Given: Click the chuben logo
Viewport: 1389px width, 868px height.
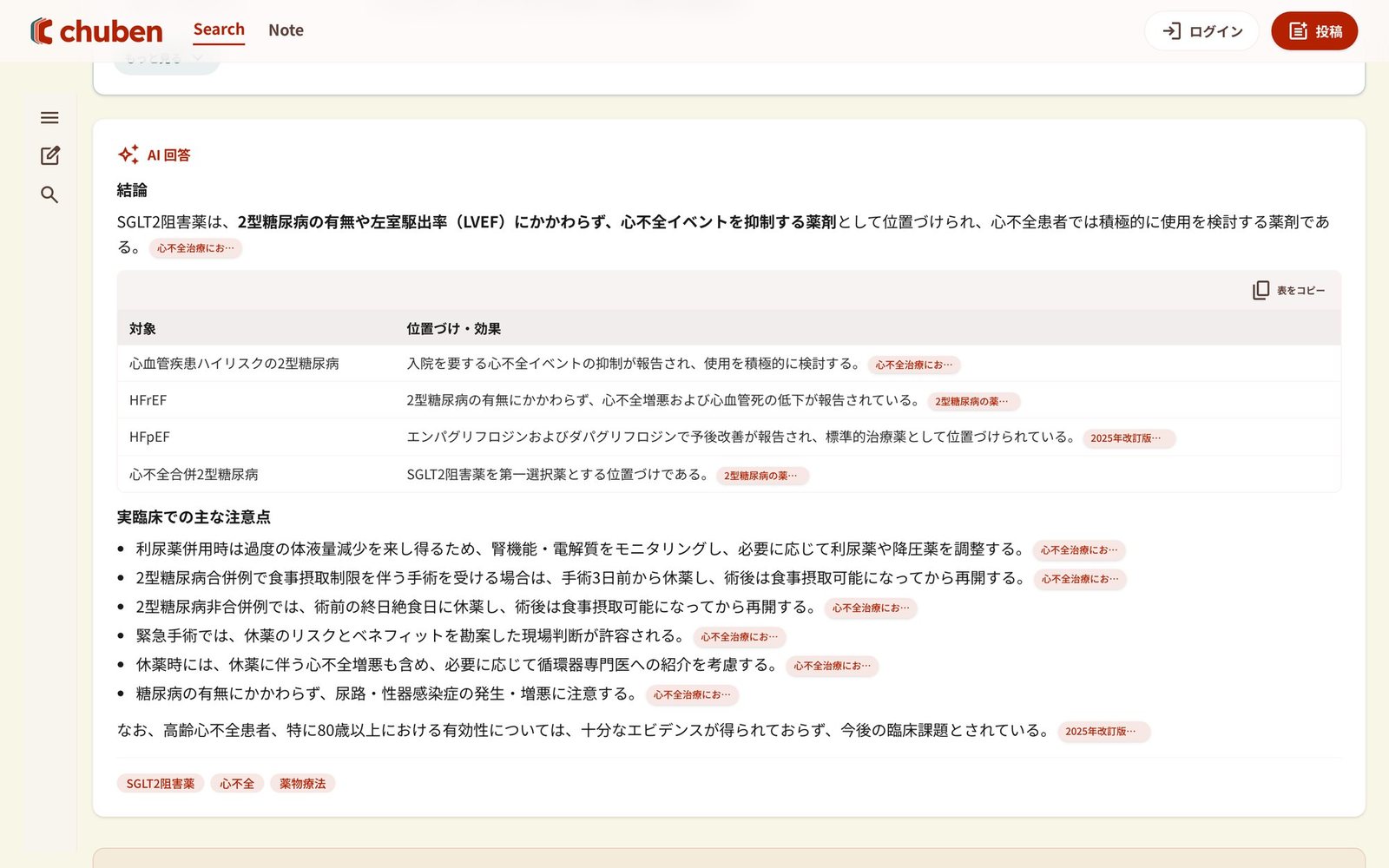Looking at the screenshot, I should (96, 31).
